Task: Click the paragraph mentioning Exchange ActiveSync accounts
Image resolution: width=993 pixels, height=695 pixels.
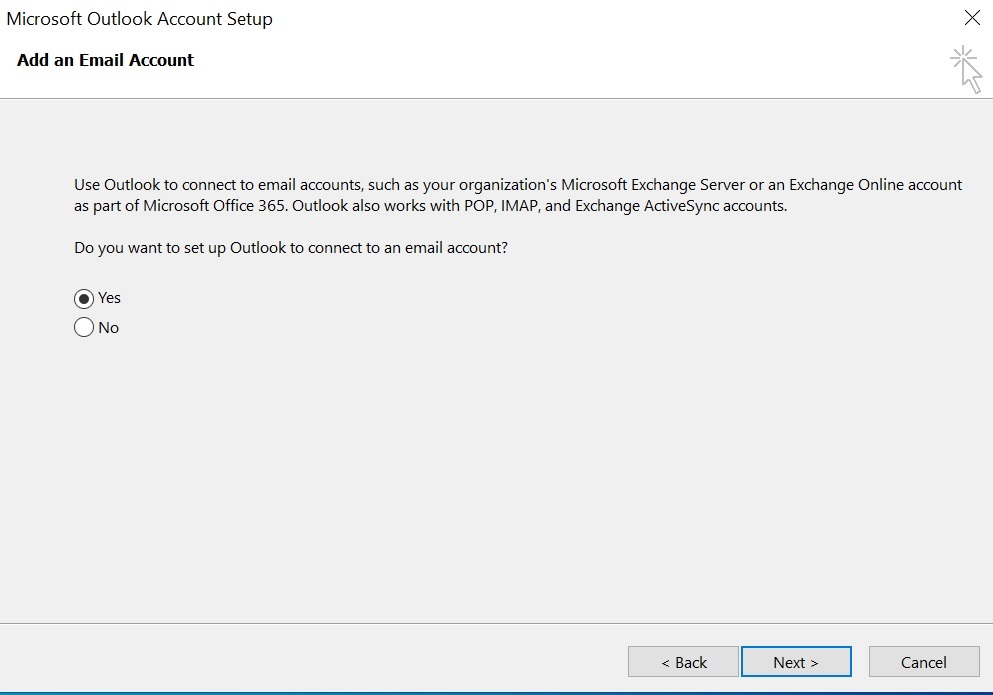Action: [518, 195]
